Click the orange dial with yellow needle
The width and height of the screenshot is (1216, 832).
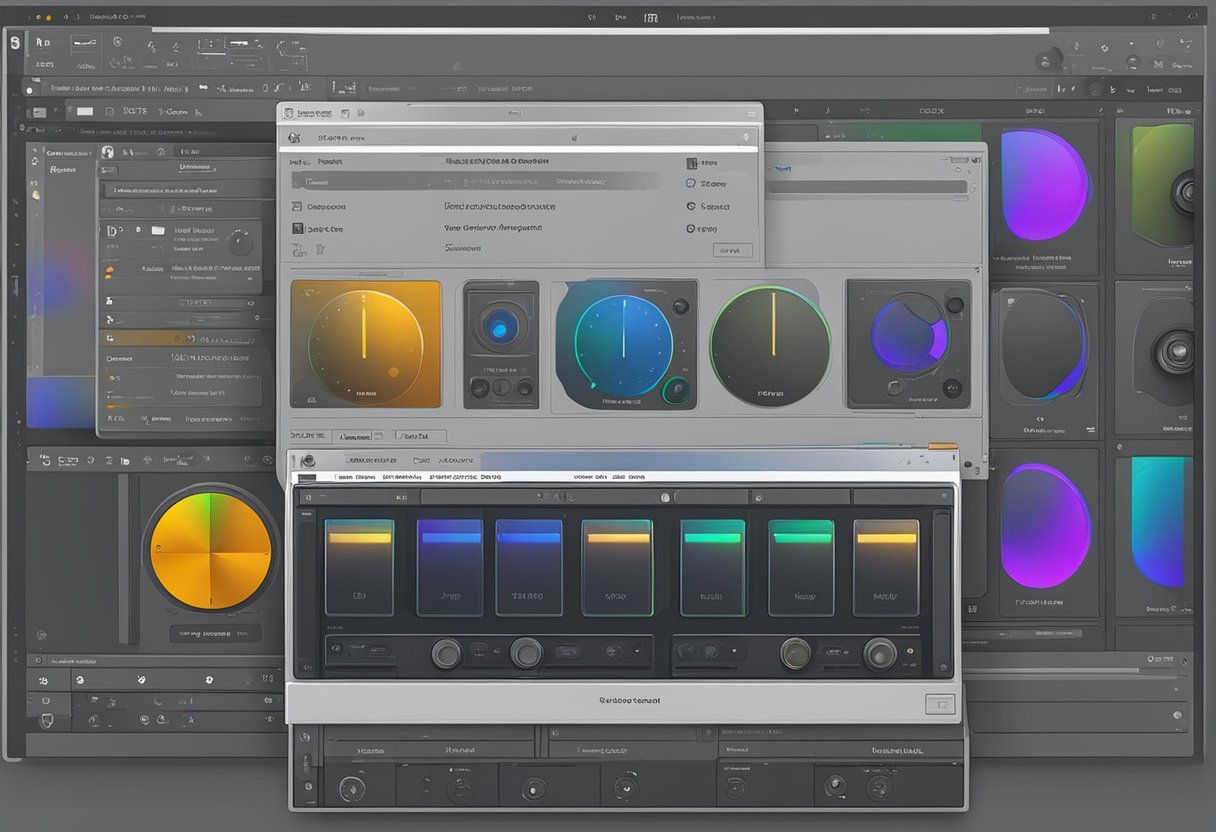pos(365,344)
